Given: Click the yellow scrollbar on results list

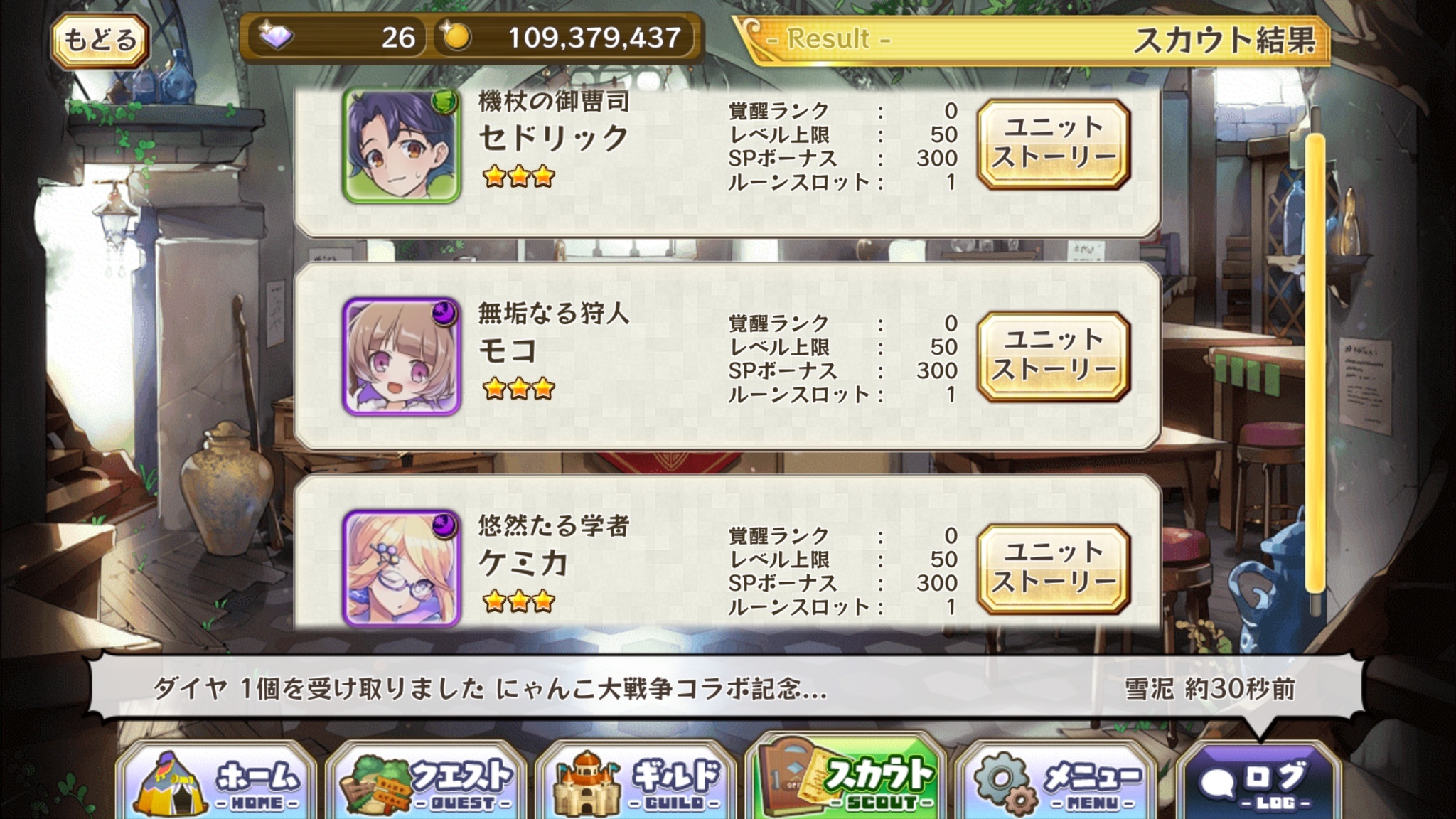Looking at the screenshot, I should (1315, 363).
